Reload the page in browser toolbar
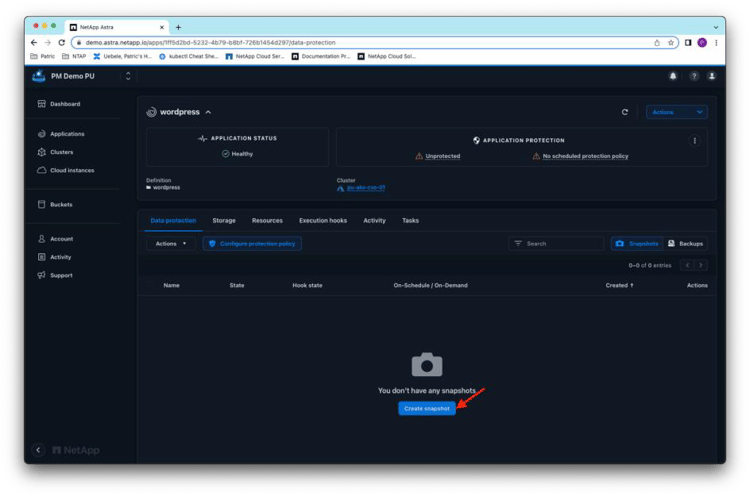Viewport: 750px width, 496px height. 62,43
